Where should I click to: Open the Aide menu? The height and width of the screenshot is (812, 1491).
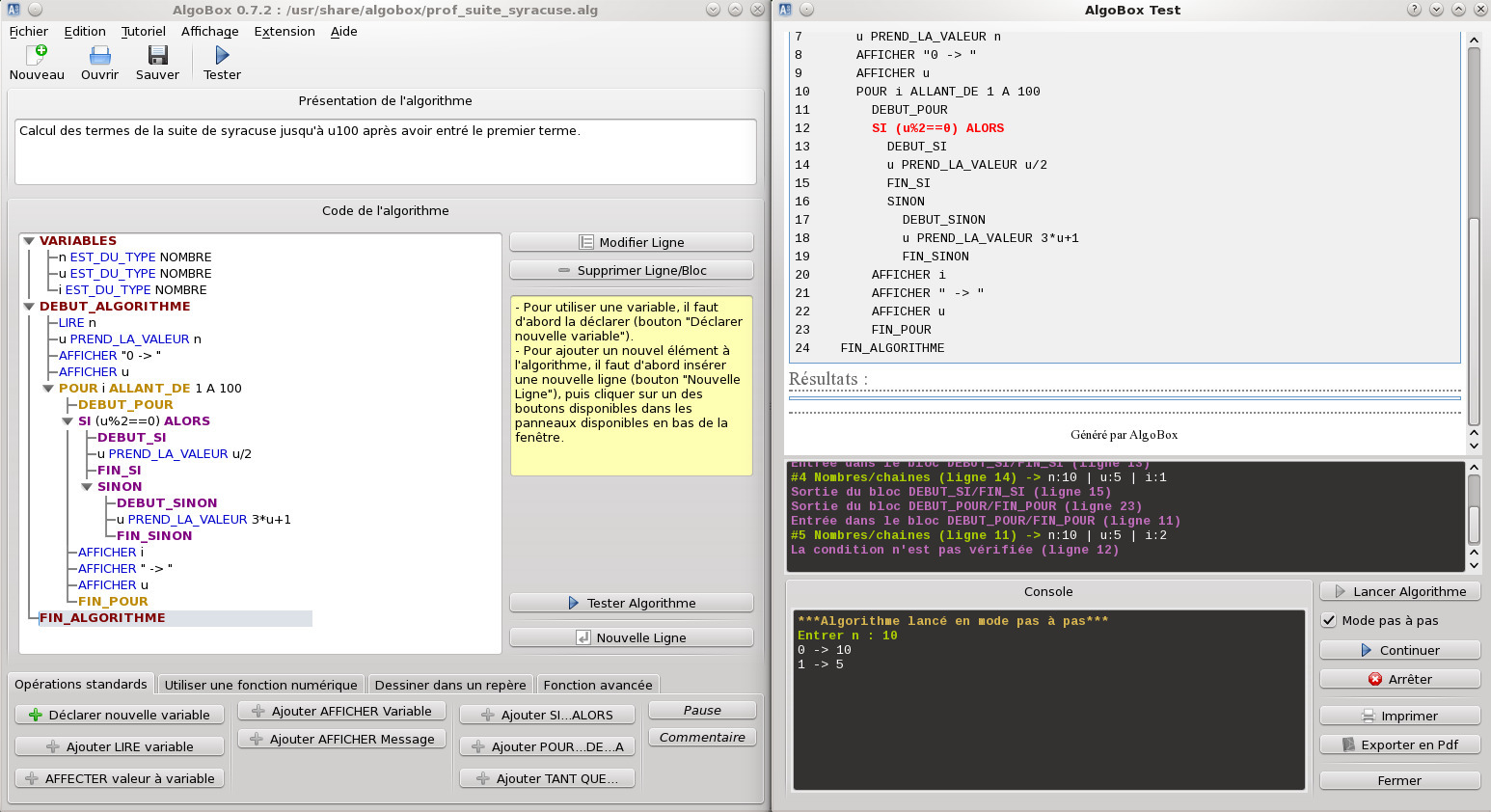(344, 31)
